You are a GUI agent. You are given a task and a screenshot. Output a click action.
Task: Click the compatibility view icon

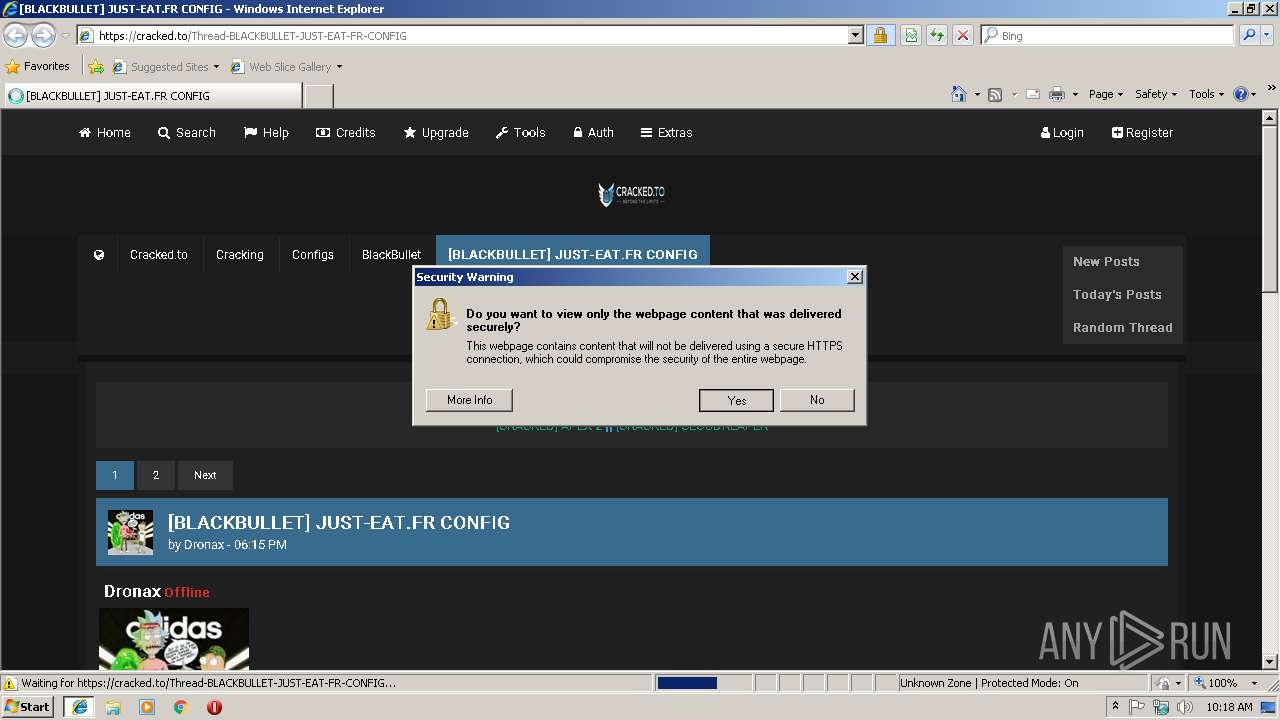pos(911,35)
